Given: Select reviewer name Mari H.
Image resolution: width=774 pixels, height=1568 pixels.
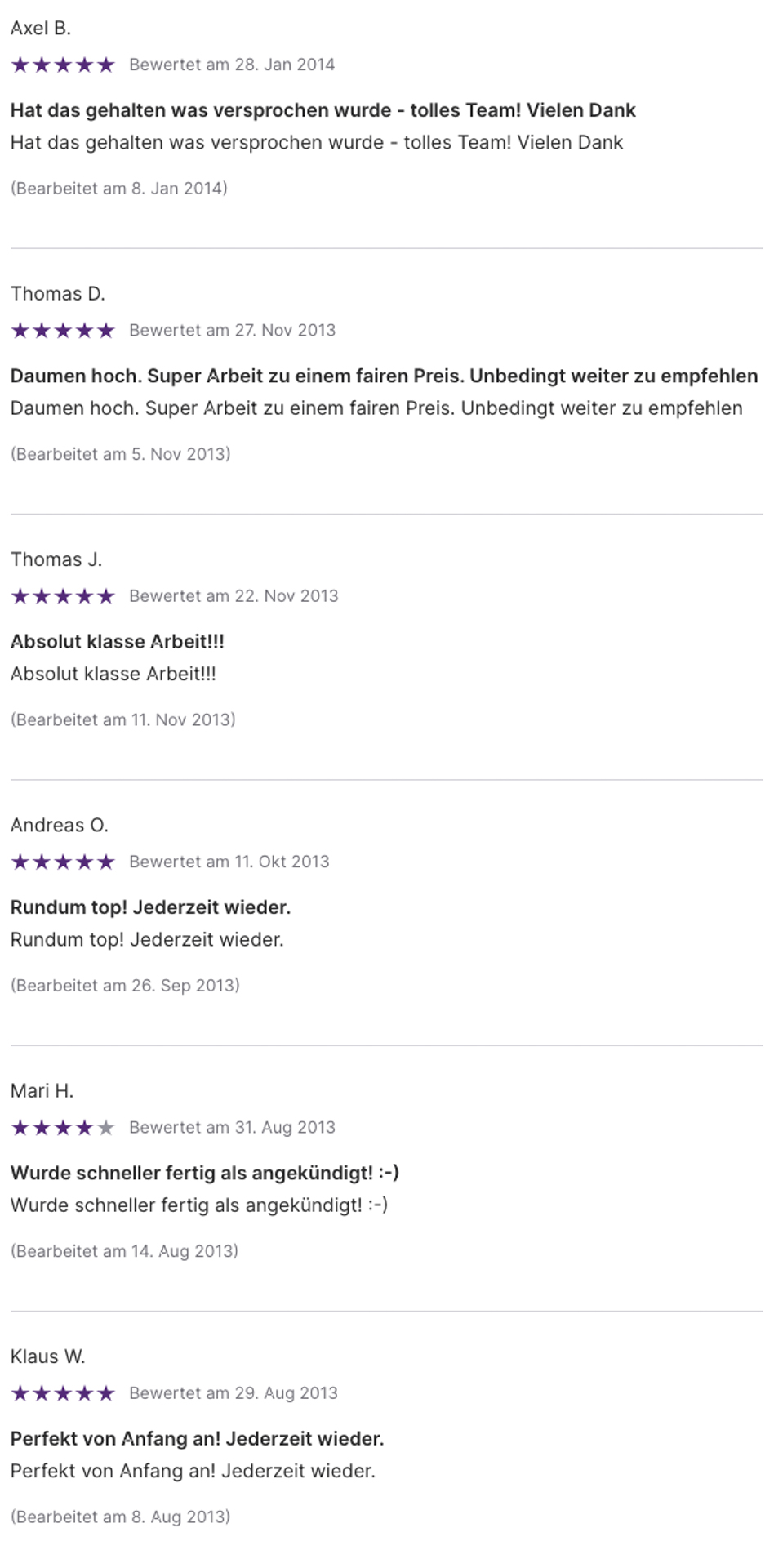Looking at the screenshot, I should click(x=42, y=1091).
